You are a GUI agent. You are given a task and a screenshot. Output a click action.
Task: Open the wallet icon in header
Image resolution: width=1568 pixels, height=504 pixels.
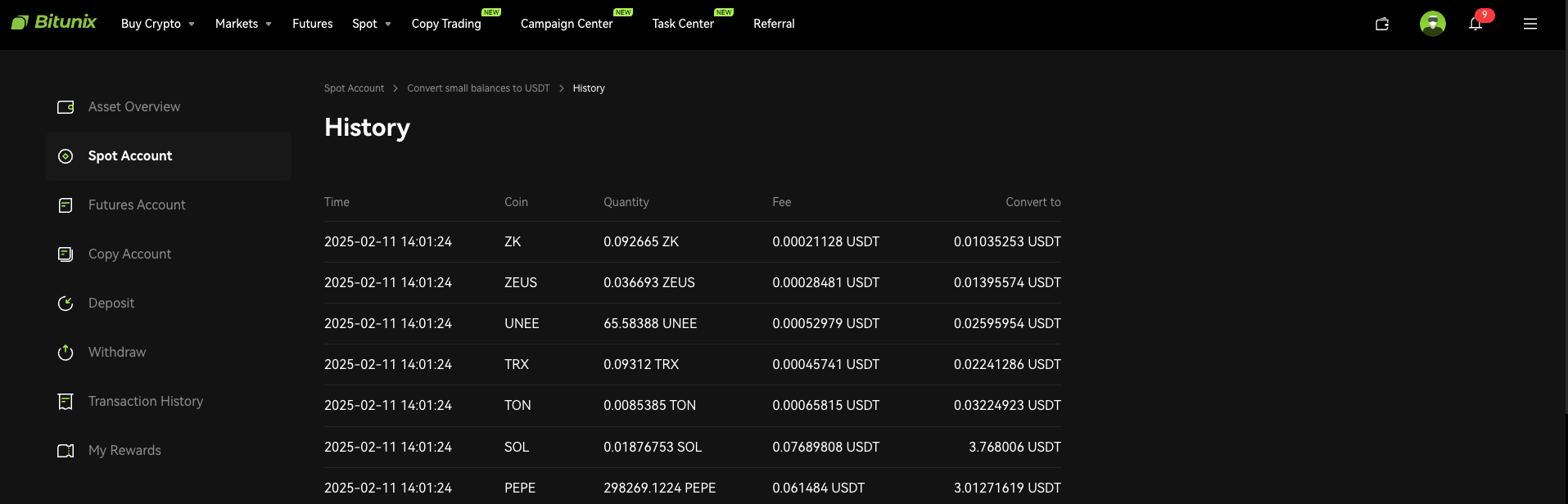pos(1382,24)
